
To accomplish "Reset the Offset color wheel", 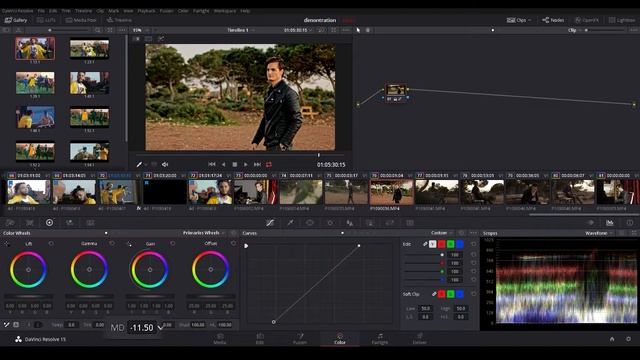I will pos(233,244).
